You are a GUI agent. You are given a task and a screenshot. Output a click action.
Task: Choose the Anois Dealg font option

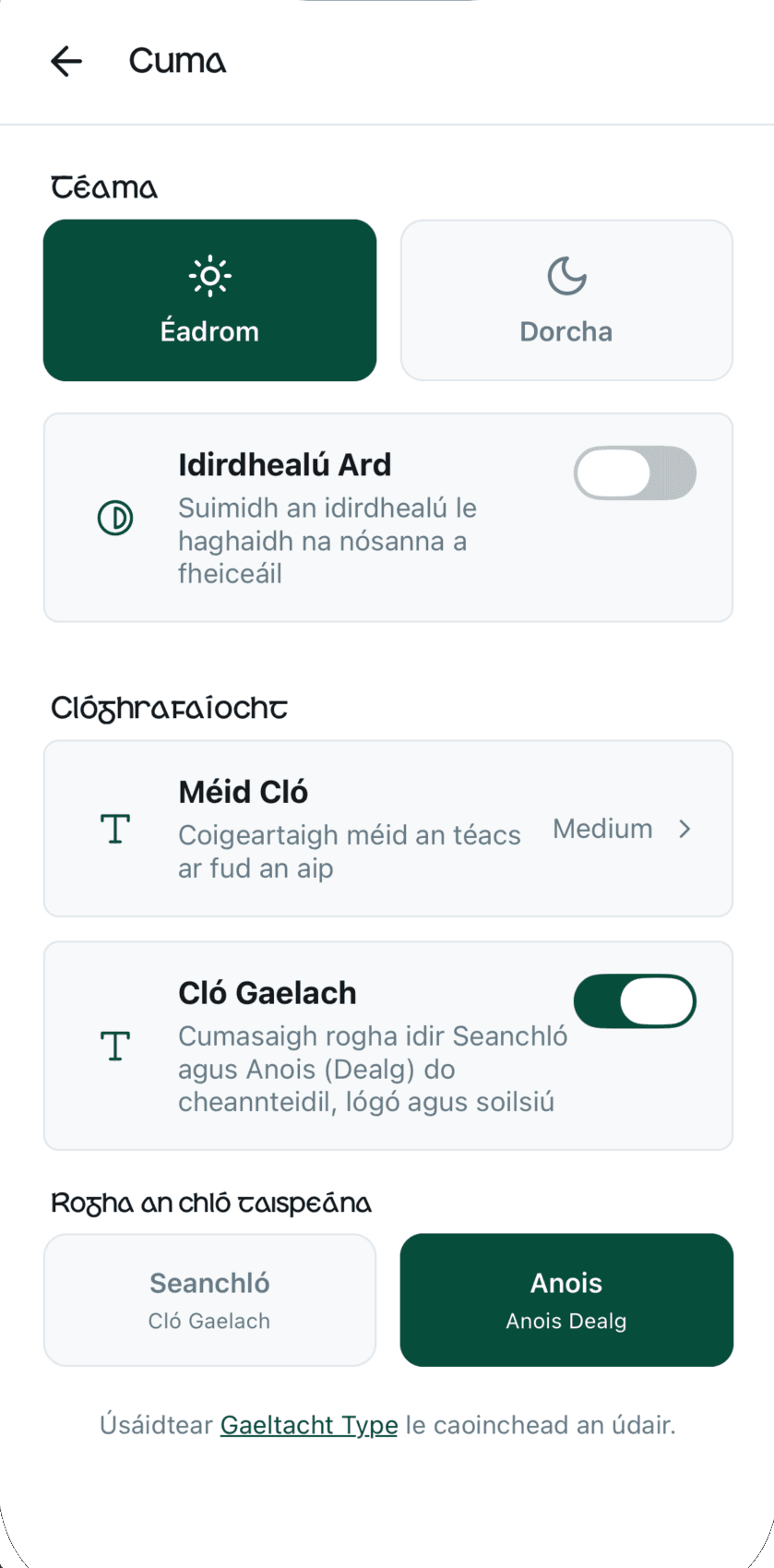tap(566, 1299)
